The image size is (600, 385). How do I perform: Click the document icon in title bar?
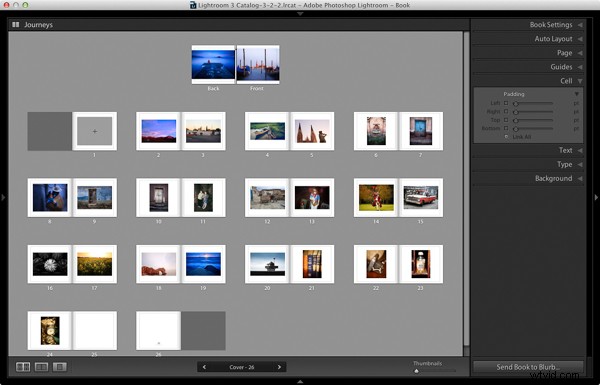tap(193, 5)
